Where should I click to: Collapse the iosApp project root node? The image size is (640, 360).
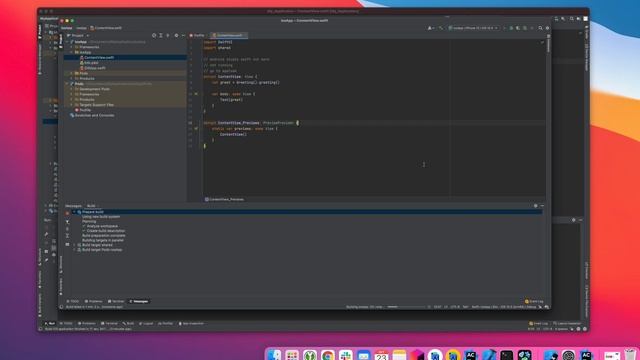click(x=67, y=42)
